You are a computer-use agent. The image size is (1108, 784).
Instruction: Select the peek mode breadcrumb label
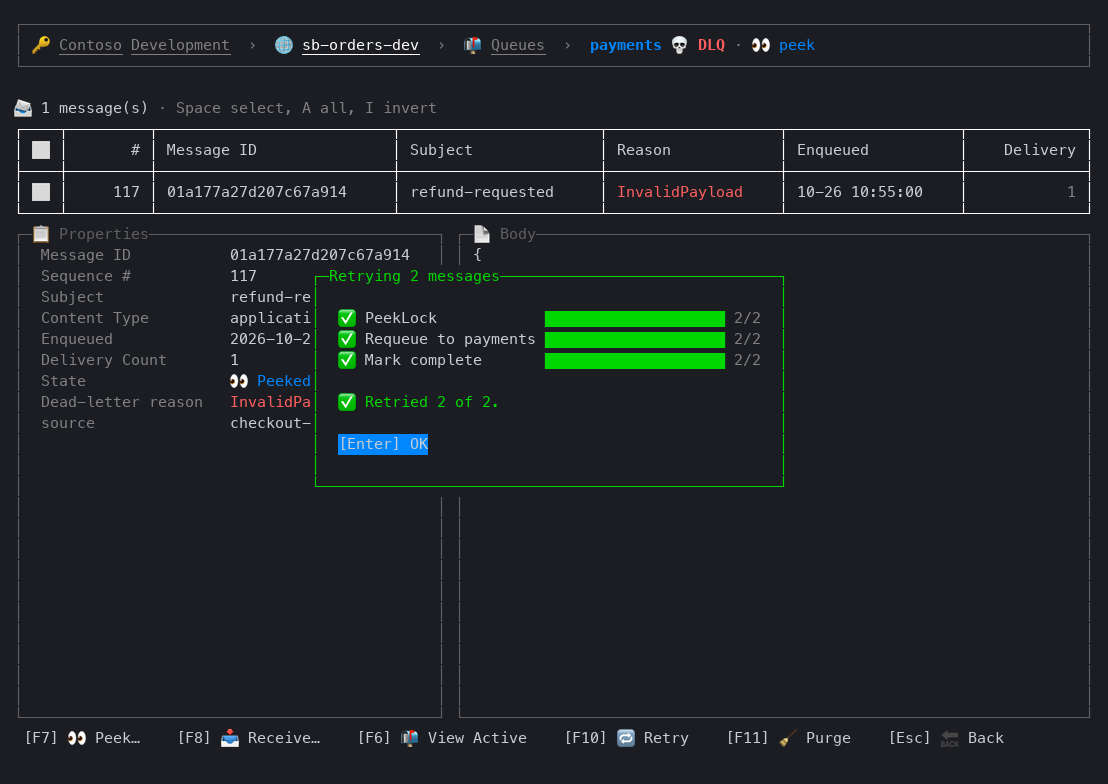point(796,45)
